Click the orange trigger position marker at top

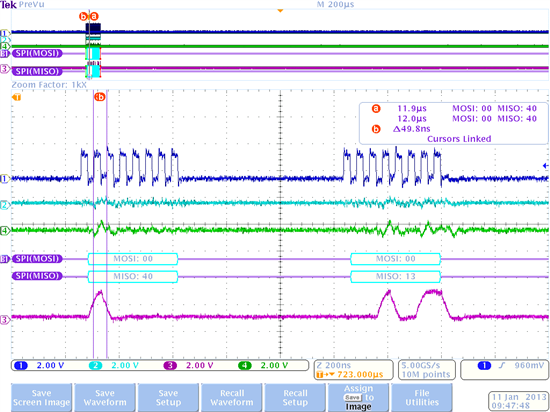pyautogui.click(x=280, y=11)
